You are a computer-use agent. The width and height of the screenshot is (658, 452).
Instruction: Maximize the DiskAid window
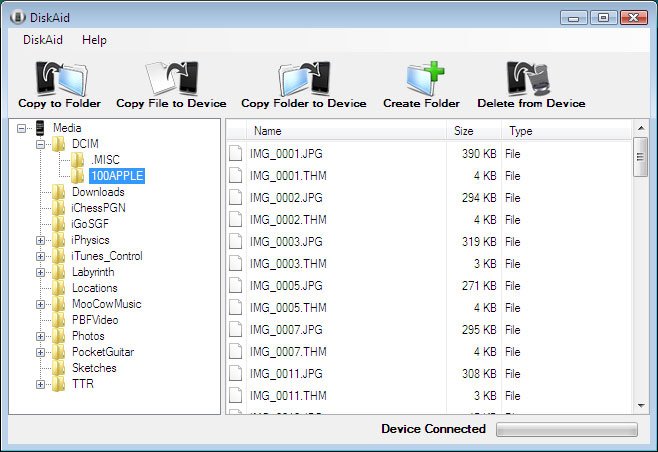pos(603,18)
